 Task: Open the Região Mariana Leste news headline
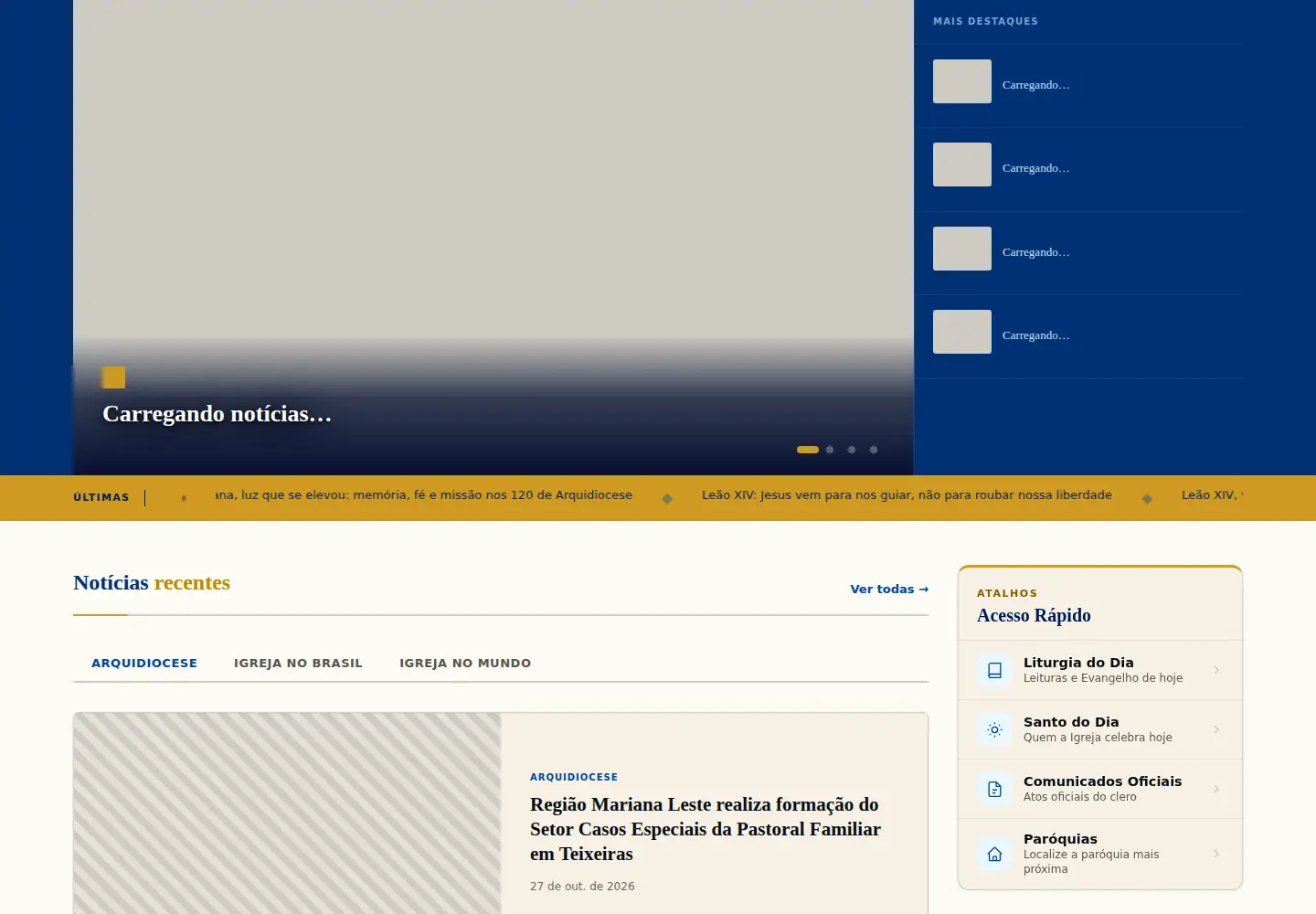pyautogui.click(x=706, y=829)
